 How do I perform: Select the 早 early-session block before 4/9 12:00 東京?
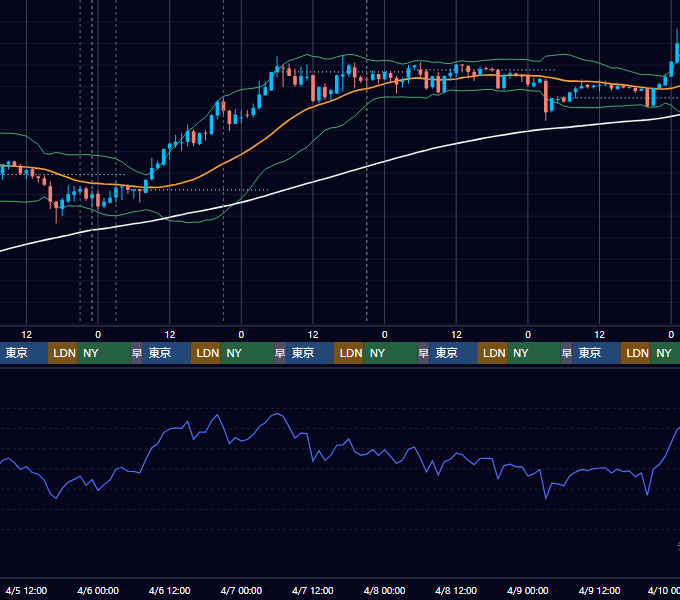coord(566,353)
